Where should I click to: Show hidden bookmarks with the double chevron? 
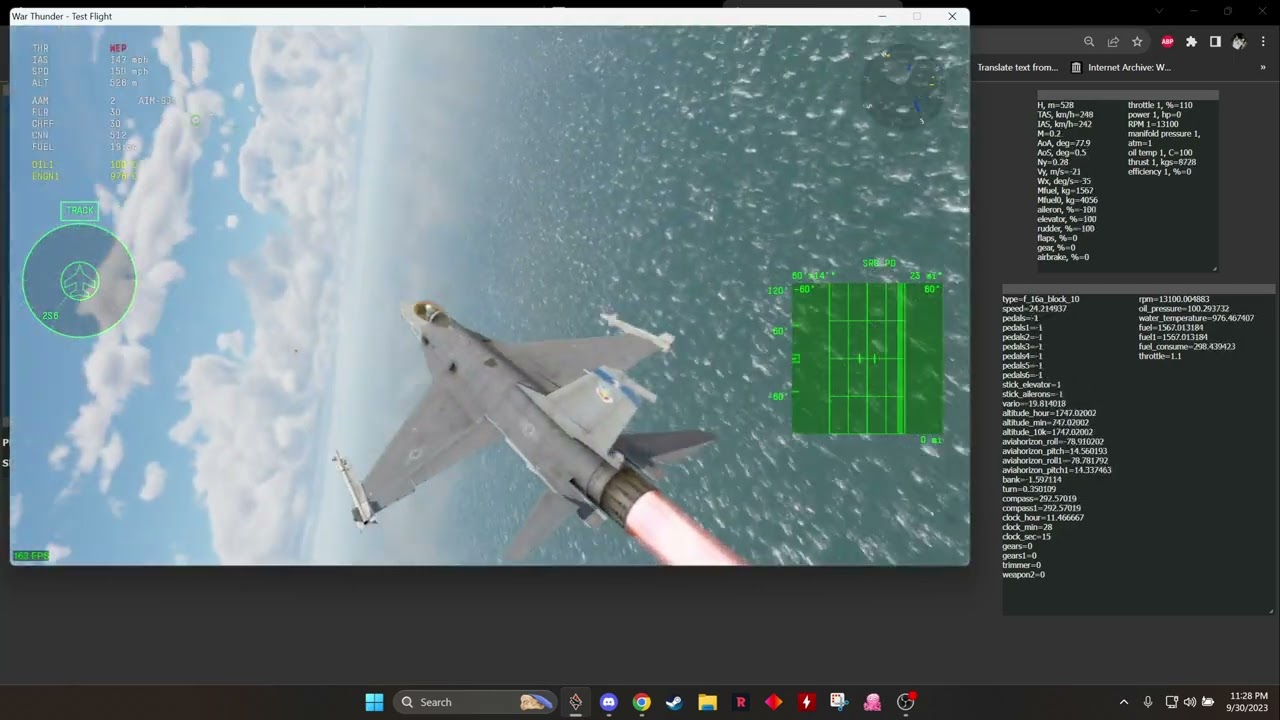coord(1263,68)
